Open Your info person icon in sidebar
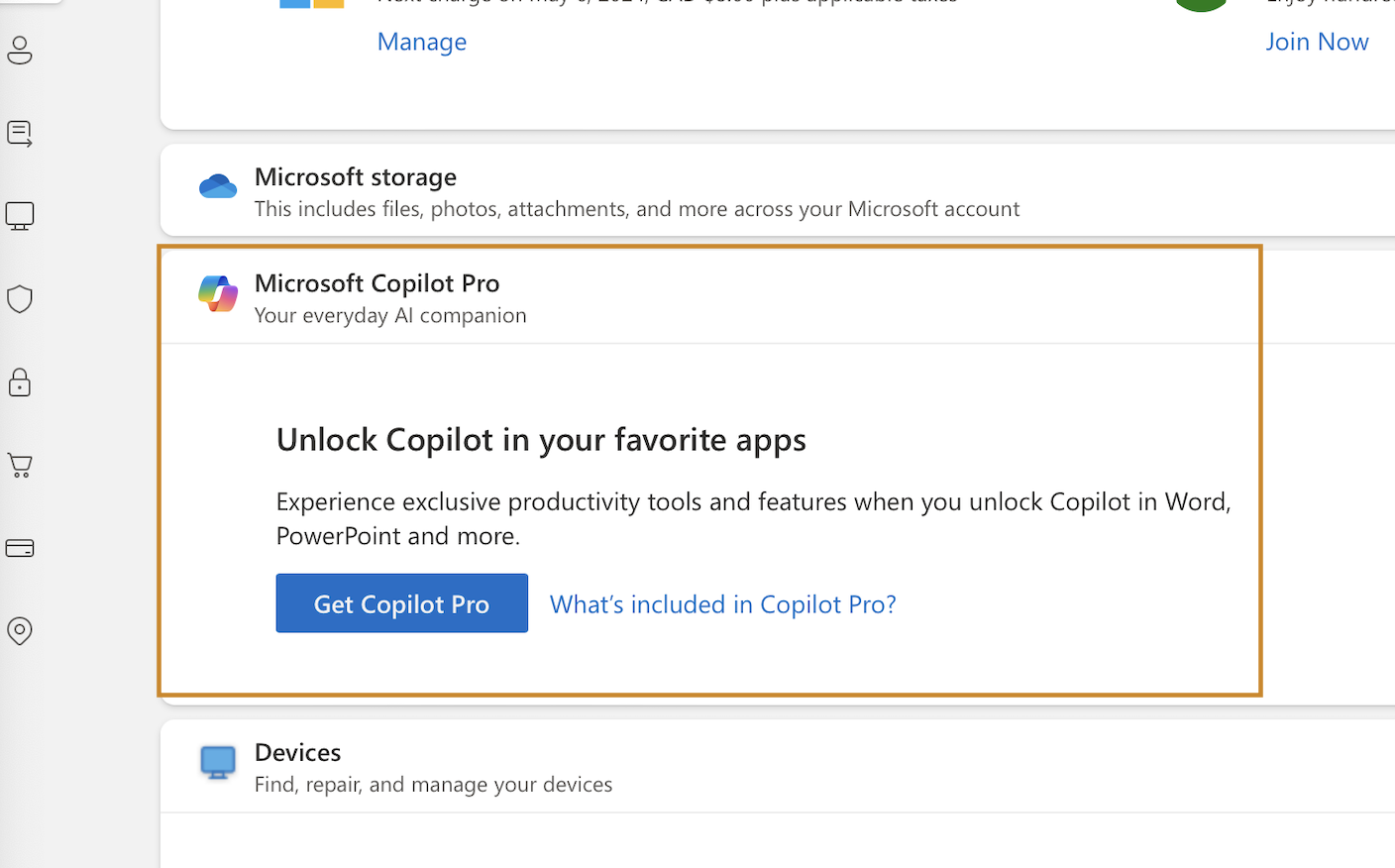The image size is (1395, 868). pyautogui.click(x=20, y=51)
